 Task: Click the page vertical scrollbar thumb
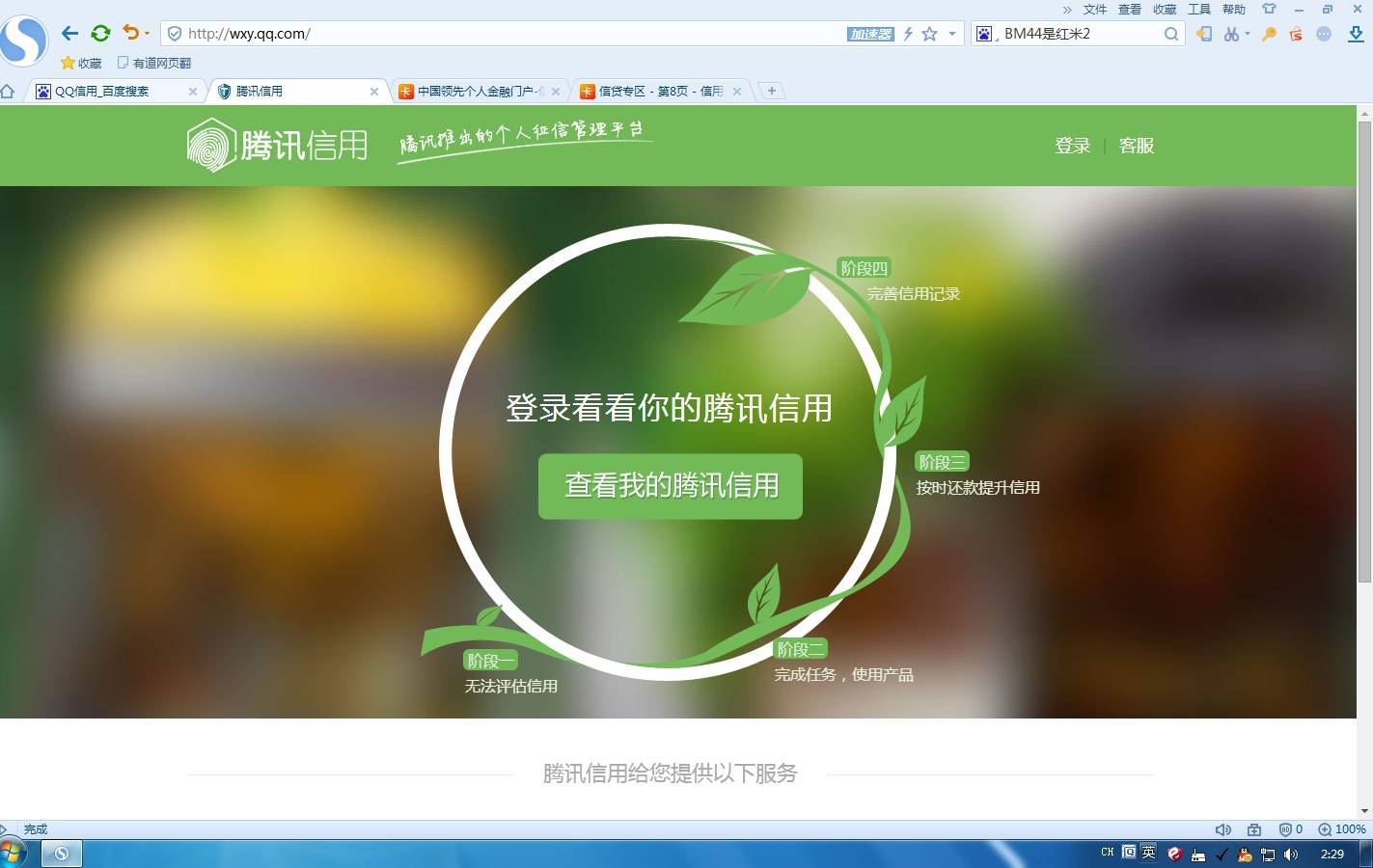[1364, 352]
